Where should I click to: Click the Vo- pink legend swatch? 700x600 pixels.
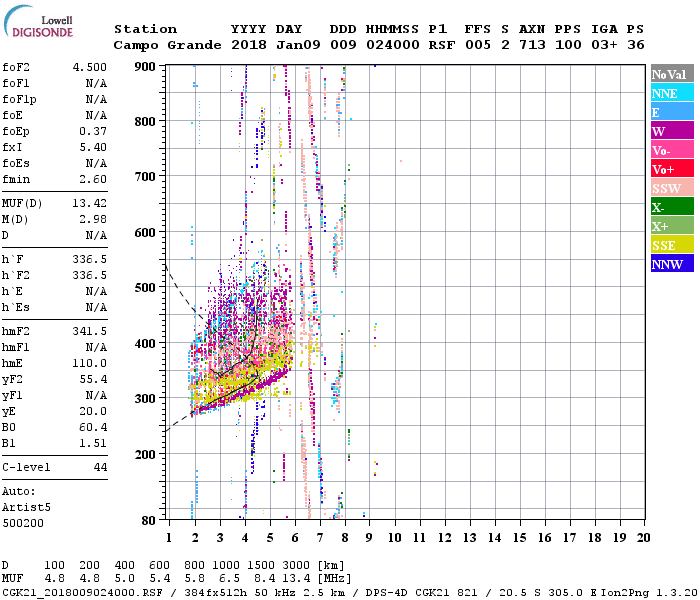pyautogui.click(x=672, y=150)
